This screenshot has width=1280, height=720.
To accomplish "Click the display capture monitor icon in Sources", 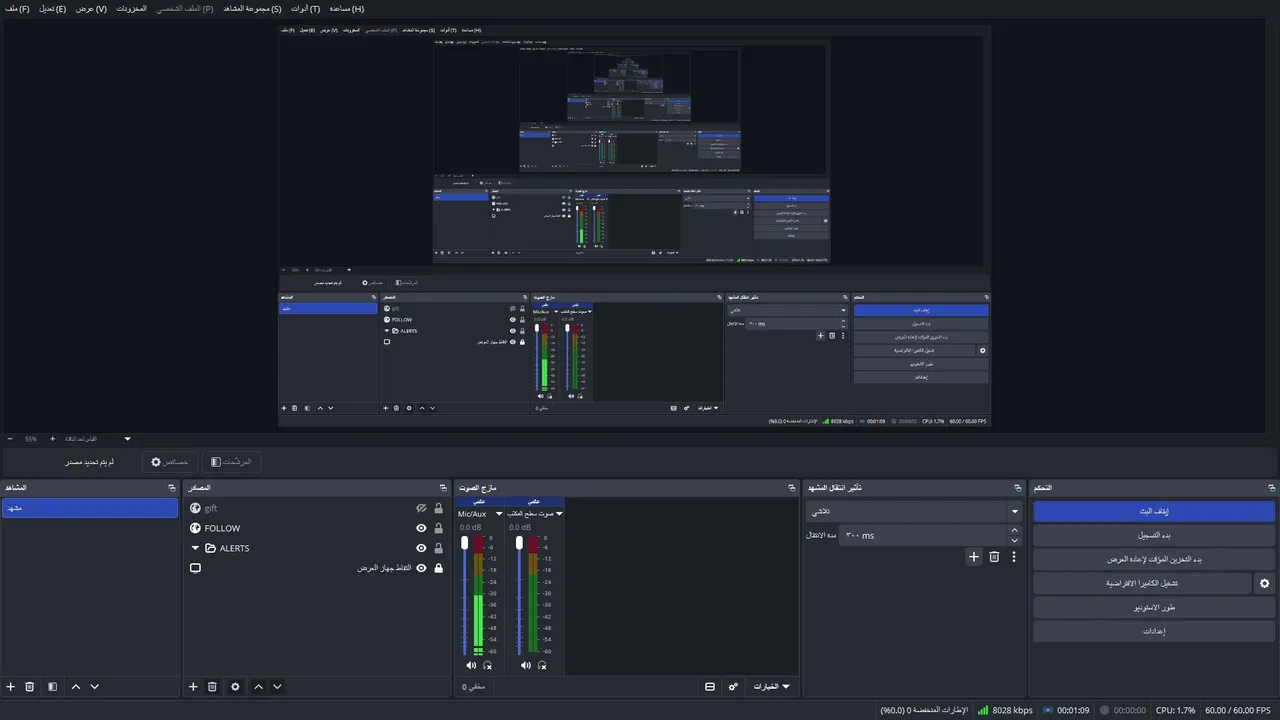I will click(x=195, y=568).
